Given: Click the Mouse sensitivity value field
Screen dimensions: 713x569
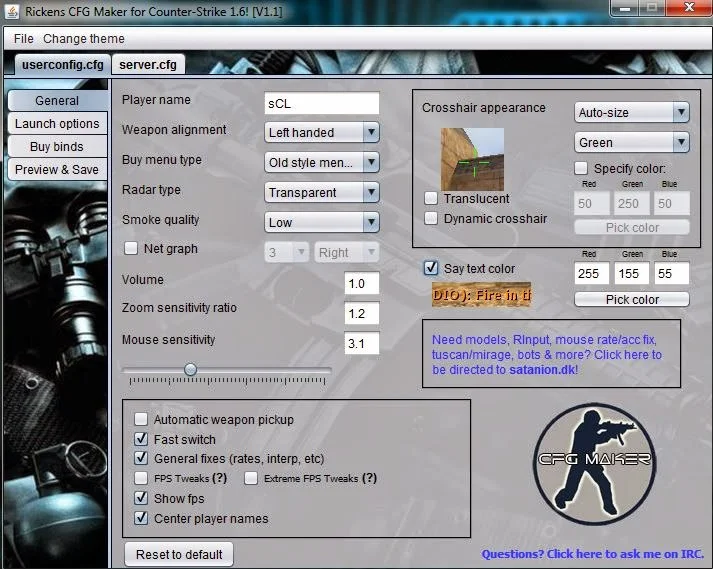Looking at the screenshot, I should click(362, 343).
